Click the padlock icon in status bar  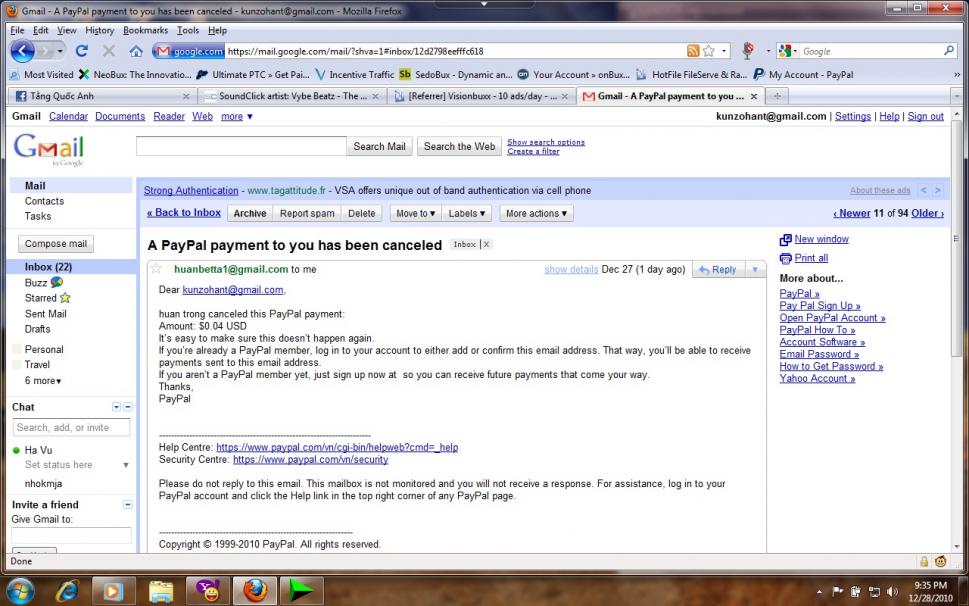click(924, 561)
